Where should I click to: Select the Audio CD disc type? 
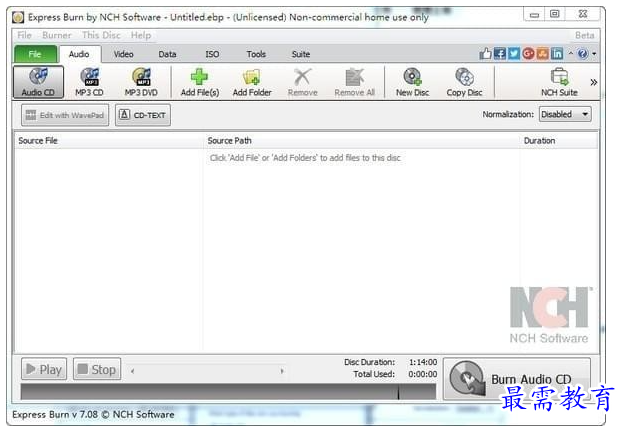pos(38,82)
